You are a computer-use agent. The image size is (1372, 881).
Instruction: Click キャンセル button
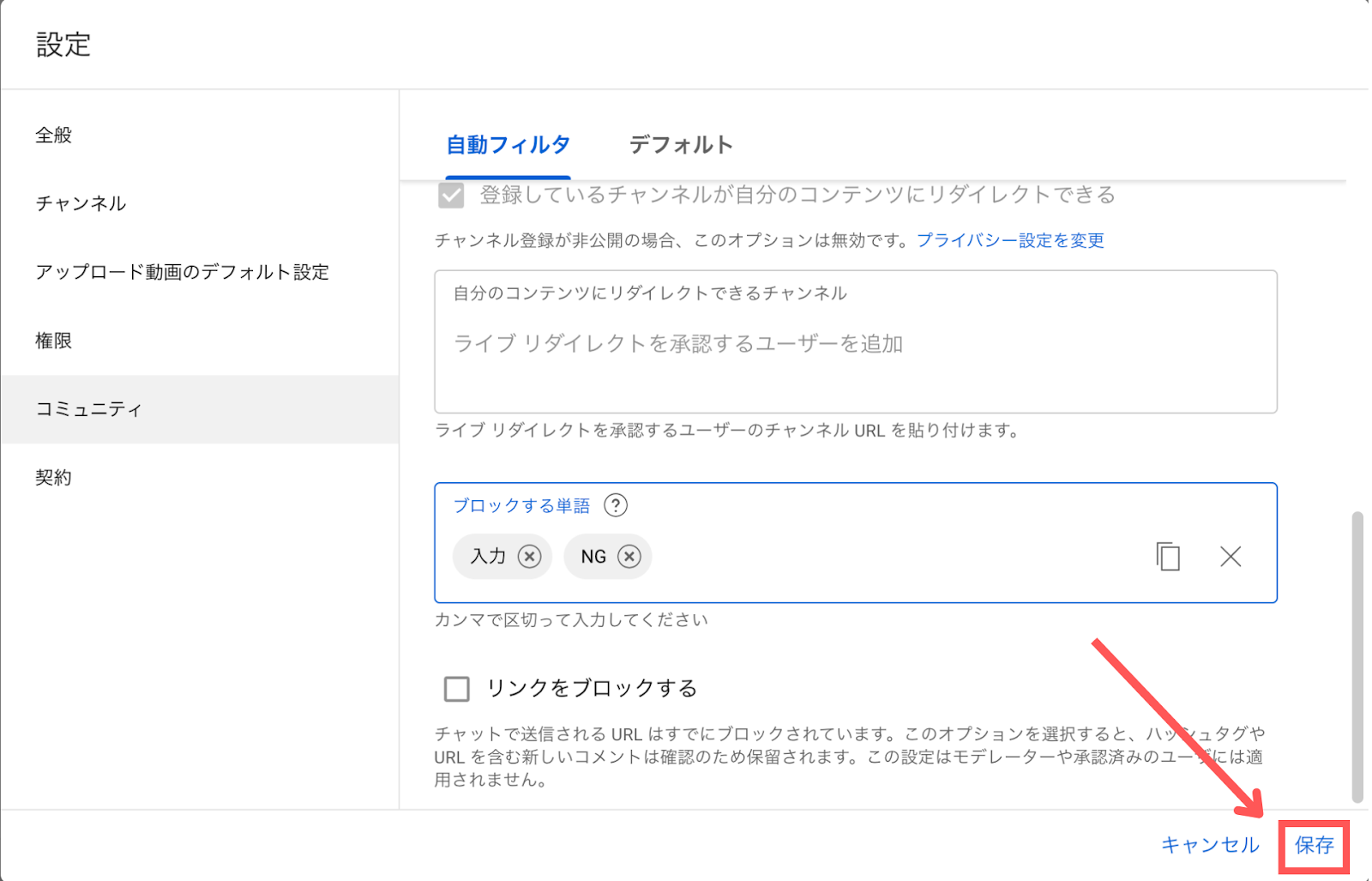click(x=1210, y=846)
